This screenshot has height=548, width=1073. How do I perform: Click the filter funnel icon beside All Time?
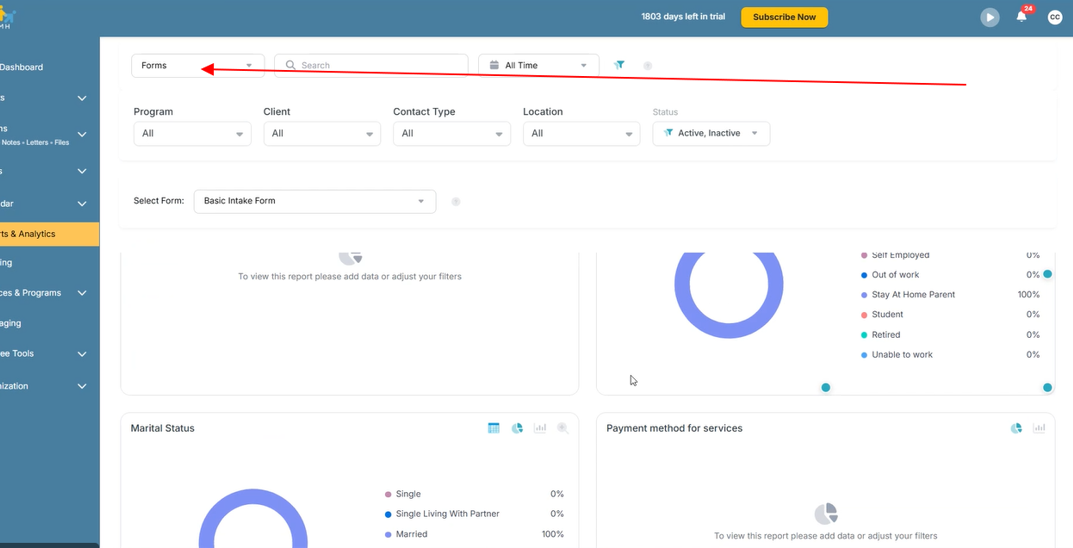[x=619, y=65]
